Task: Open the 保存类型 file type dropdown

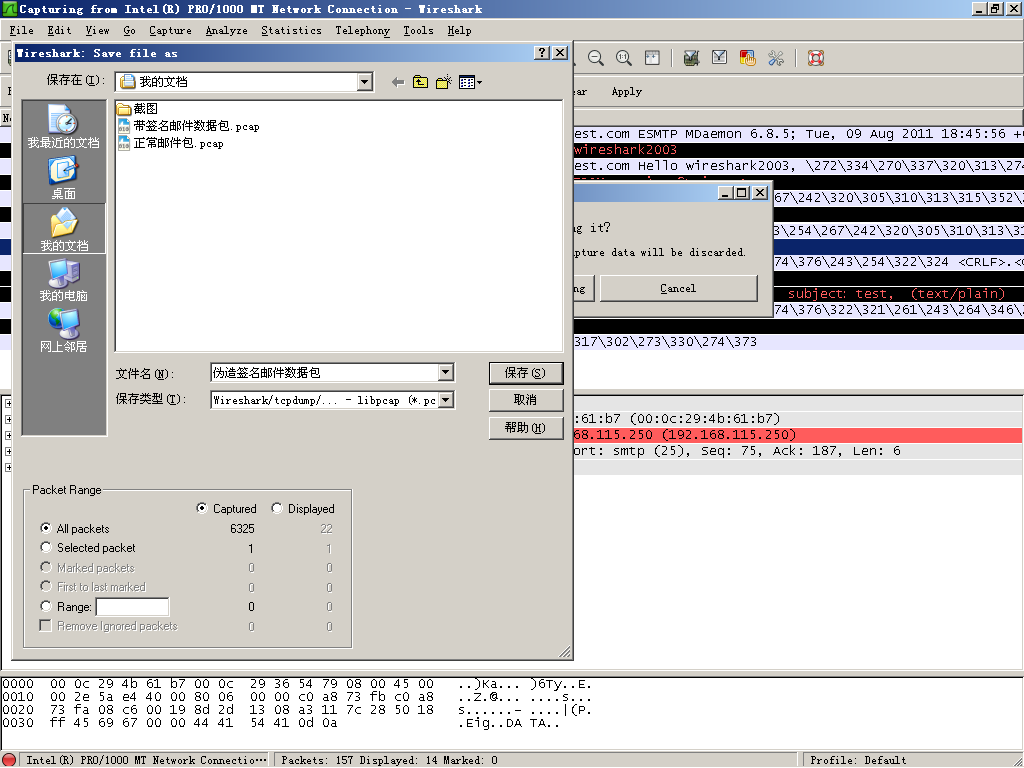Action: click(x=445, y=400)
